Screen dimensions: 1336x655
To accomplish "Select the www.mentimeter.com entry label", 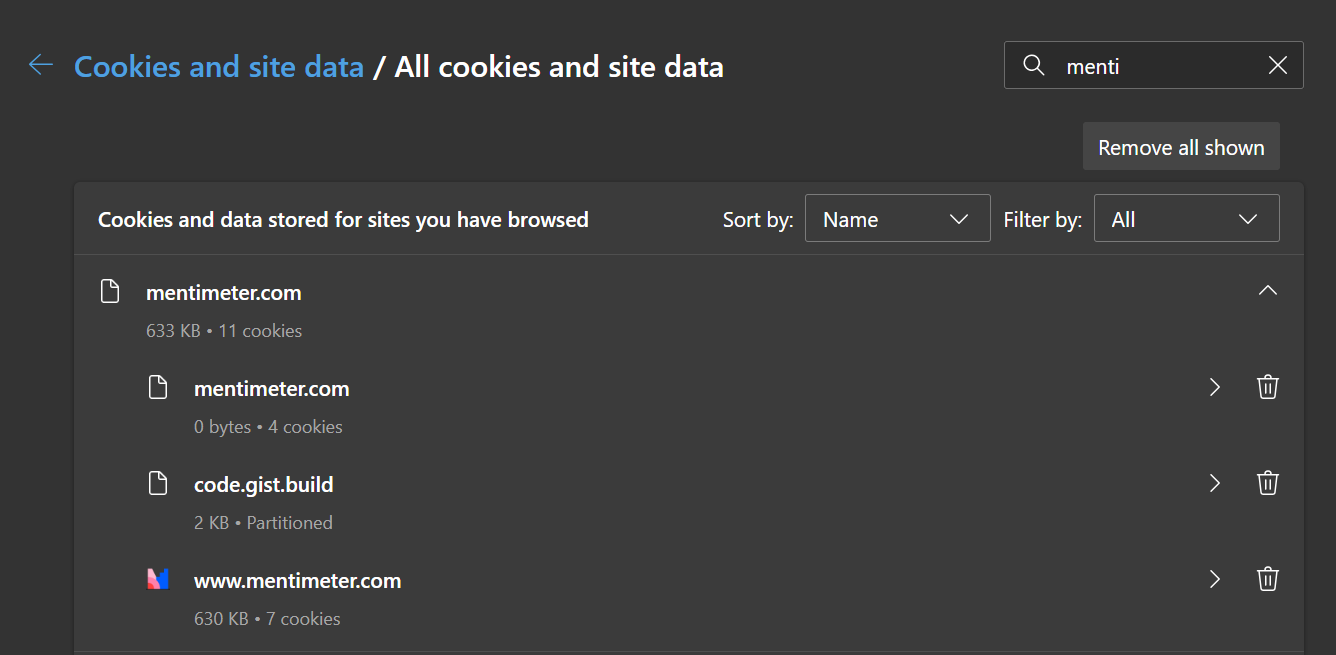I will 297,581.
